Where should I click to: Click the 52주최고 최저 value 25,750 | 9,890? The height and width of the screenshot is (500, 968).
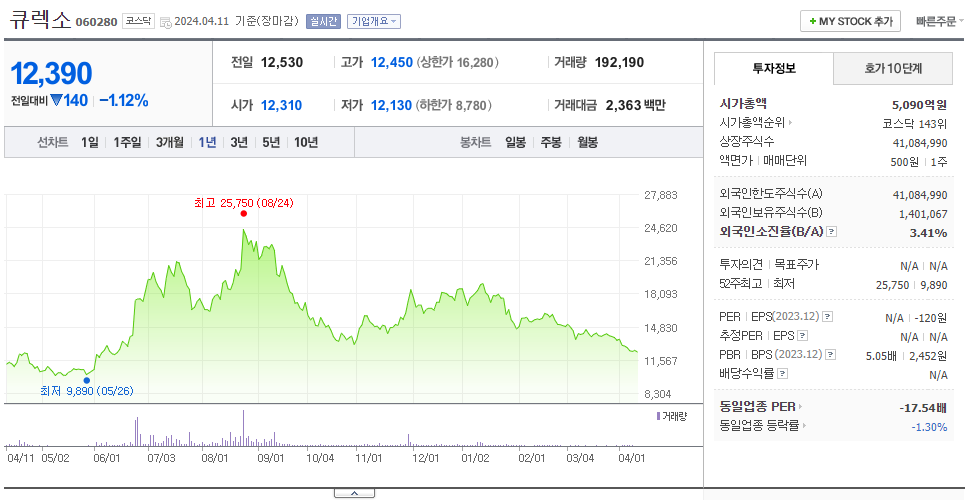pos(912,285)
